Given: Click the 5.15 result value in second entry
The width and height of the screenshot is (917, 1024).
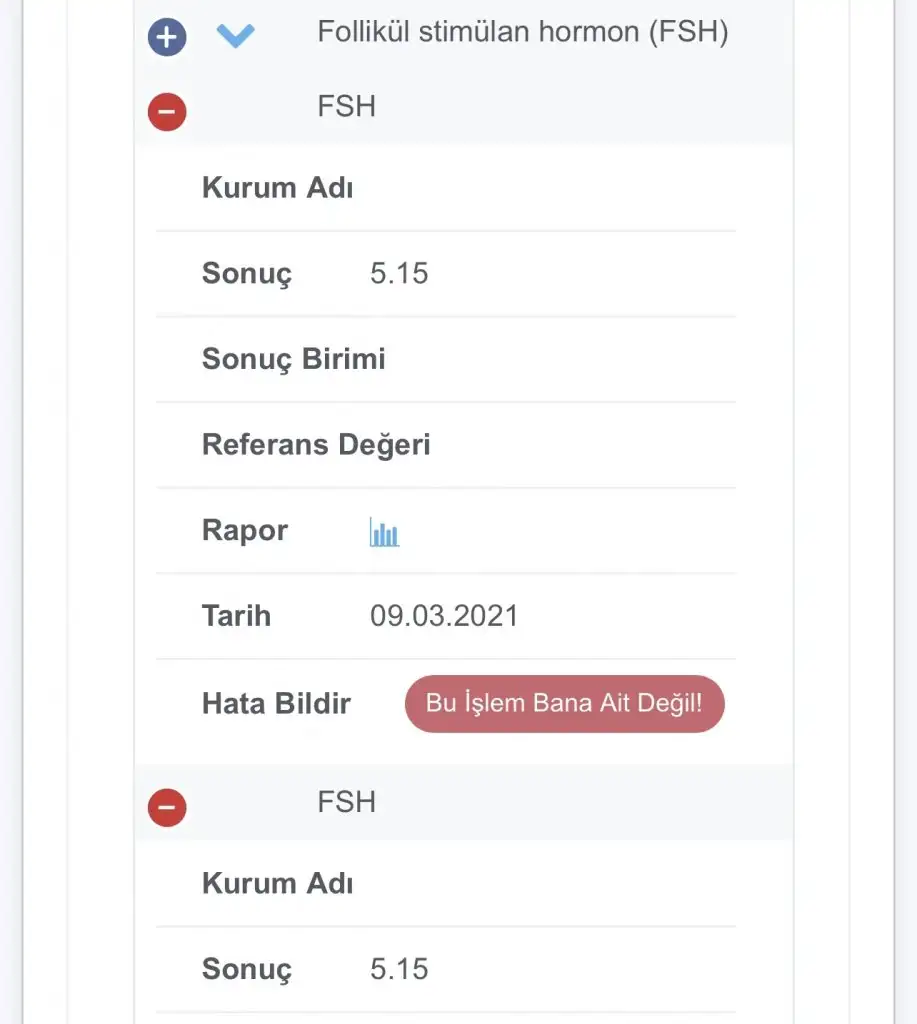Looking at the screenshot, I should [x=399, y=969].
